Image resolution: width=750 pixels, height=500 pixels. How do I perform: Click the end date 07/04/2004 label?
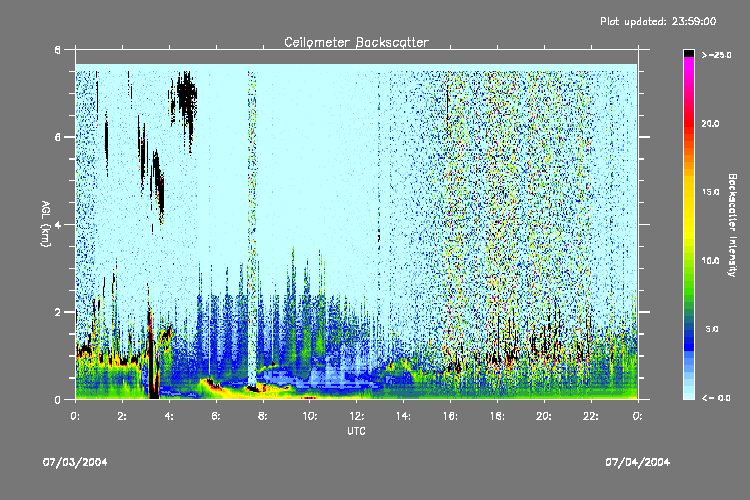(x=638, y=462)
